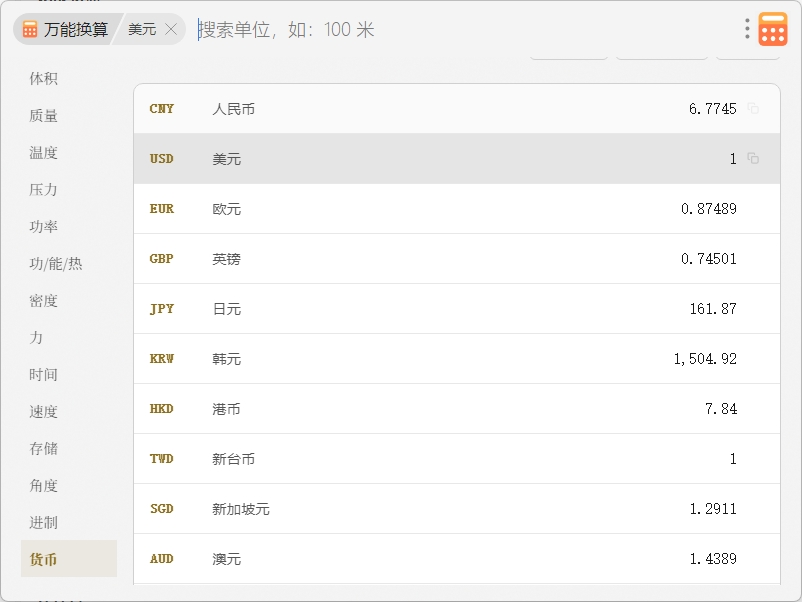Viewport: 802px width, 602px height.
Task: Click the HKD value 7.84
Action: tap(721, 409)
